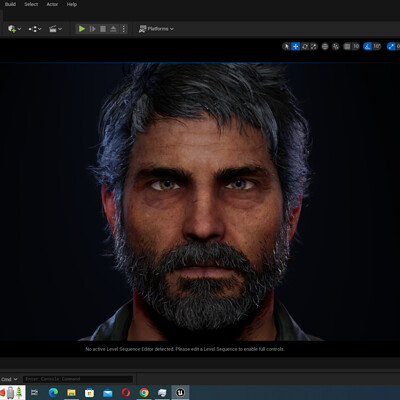Activate the Translate (move) gizmo tool
Viewport: 400px width, 400px height.
pos(295,46)
